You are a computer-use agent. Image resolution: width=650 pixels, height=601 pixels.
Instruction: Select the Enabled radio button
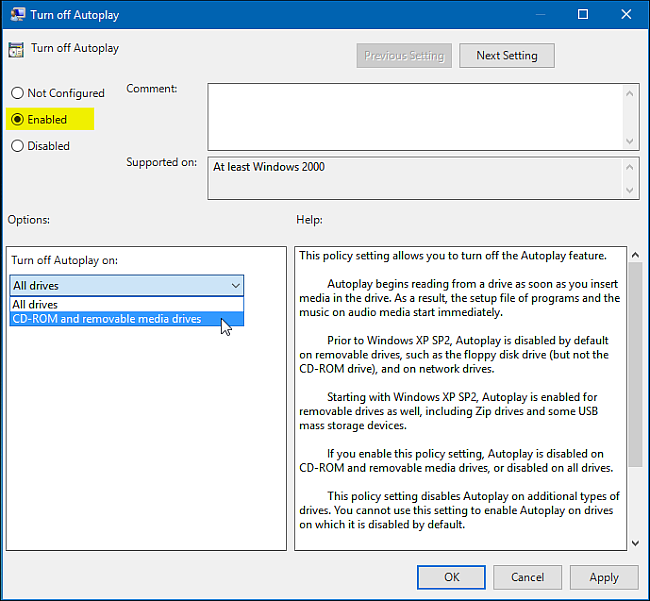click(x=17, y=119)
